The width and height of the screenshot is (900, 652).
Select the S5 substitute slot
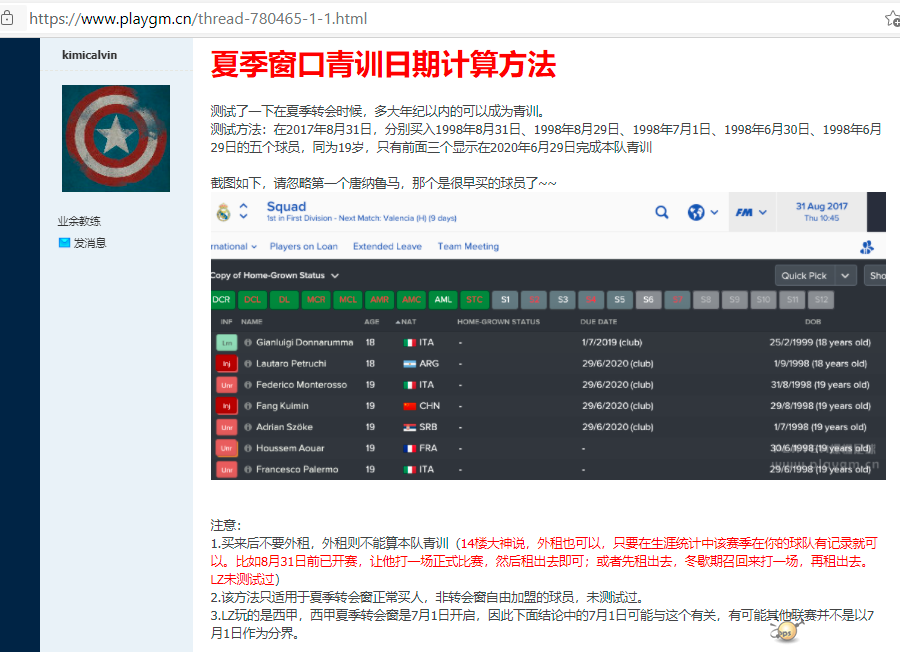point(620,300)
